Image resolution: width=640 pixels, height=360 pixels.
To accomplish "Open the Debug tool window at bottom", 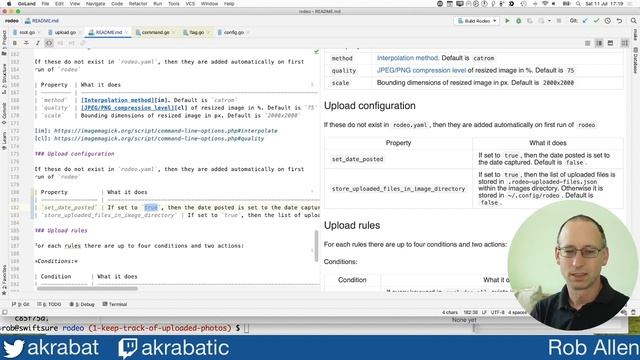I will pos(82,304).
